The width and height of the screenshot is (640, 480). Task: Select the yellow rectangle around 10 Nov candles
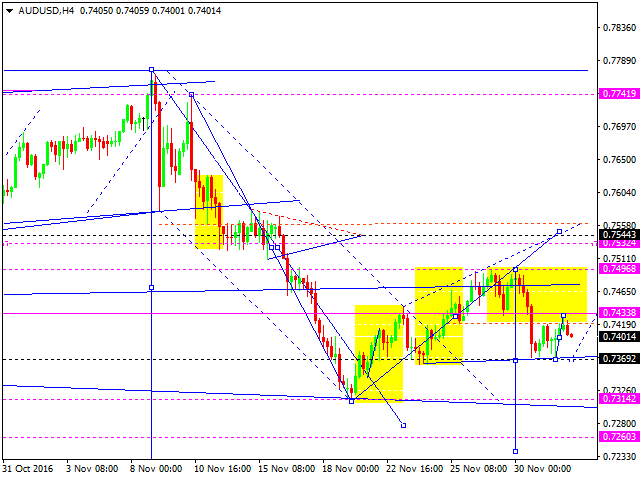click(x=209, y=211)
